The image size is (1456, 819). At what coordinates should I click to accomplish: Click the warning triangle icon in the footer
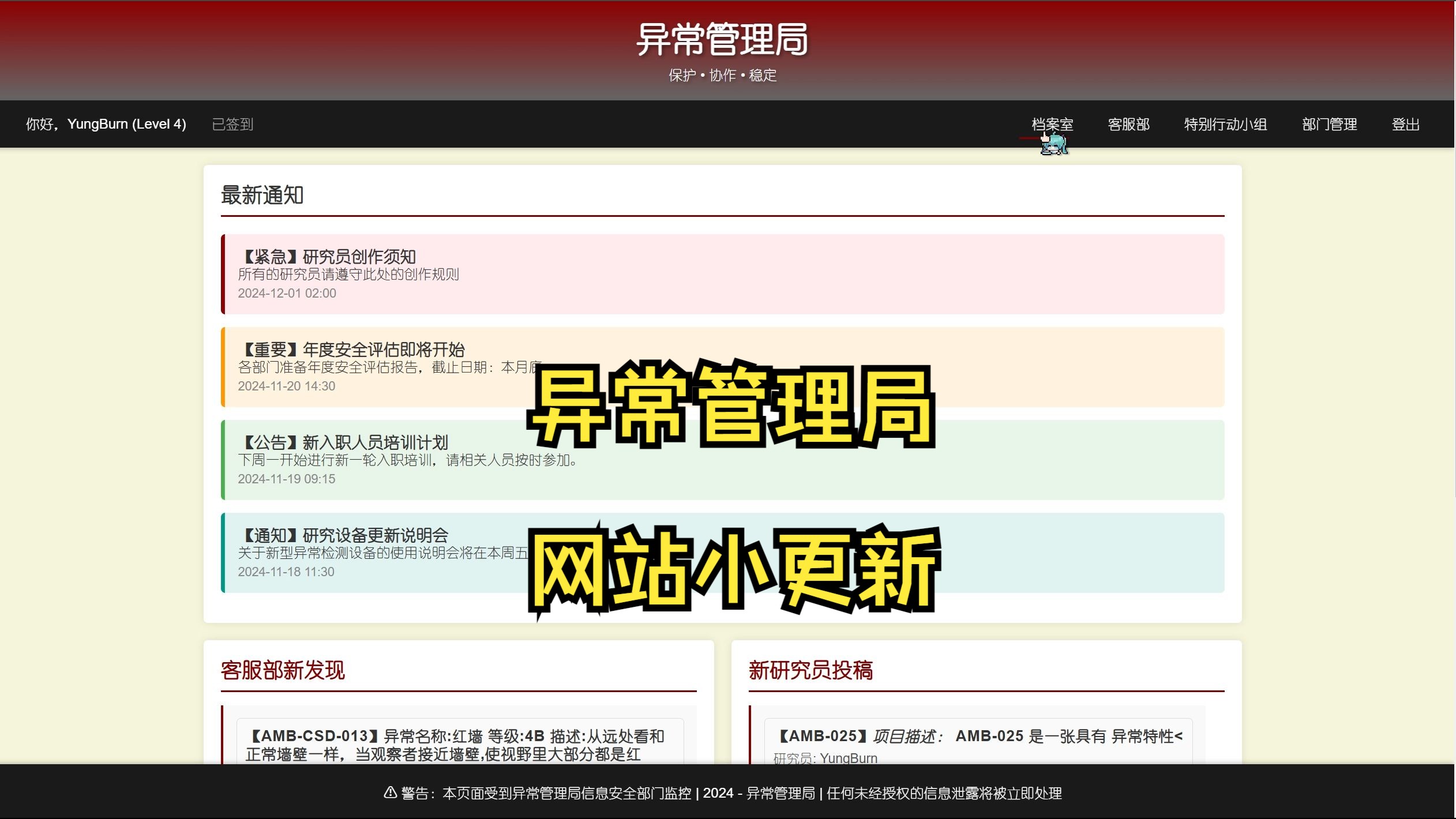390,792
